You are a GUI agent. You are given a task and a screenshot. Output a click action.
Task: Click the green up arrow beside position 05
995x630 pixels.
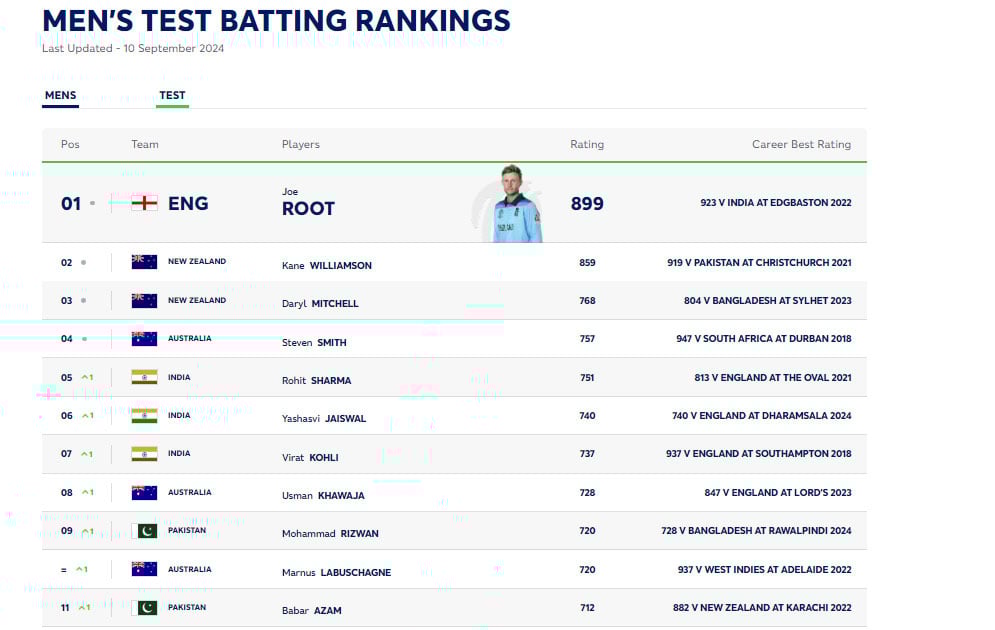(x=87, y=378)
